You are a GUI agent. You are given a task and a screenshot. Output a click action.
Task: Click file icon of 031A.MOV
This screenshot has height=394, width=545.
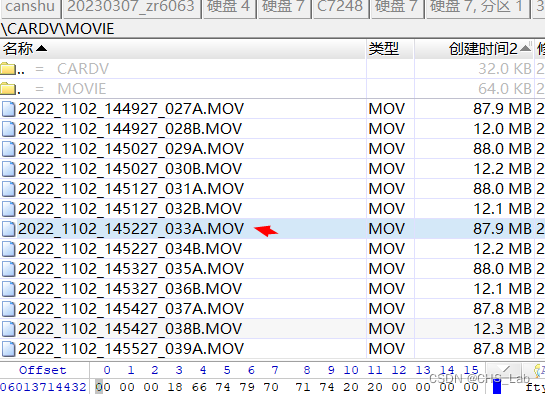(8, 189)
